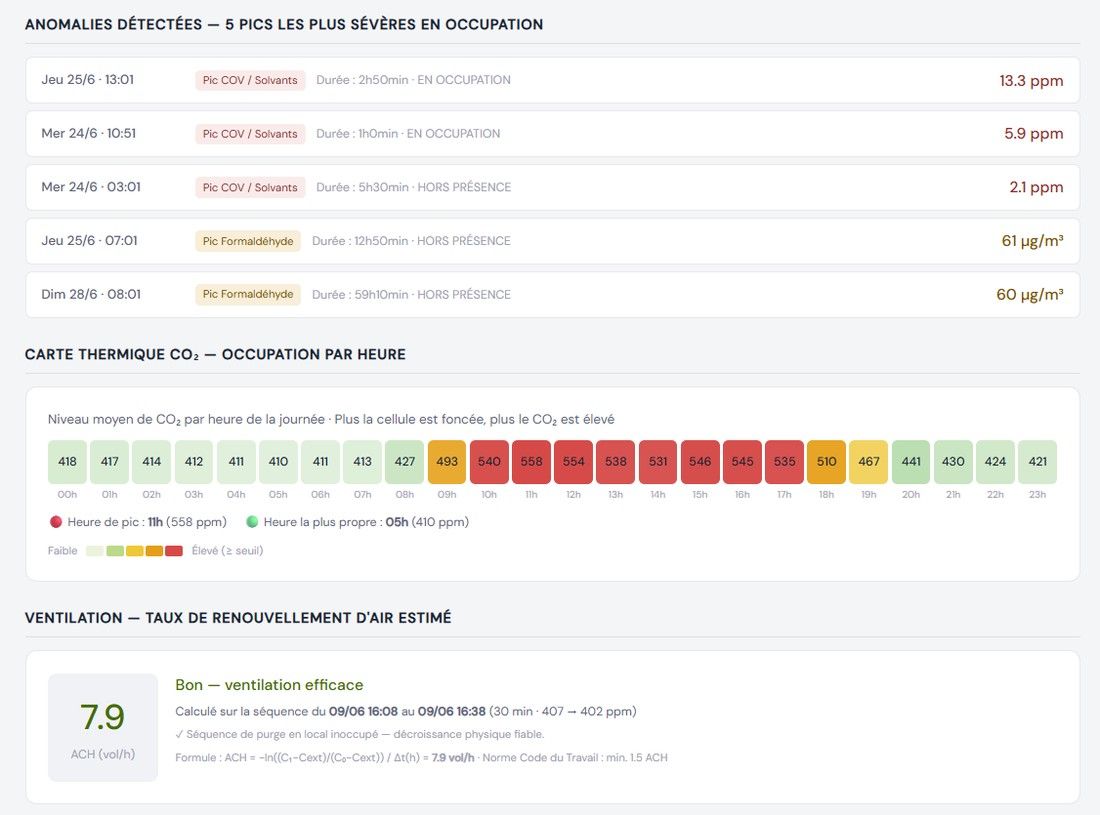Click the Mer 24/6 · 03:01 anomaly entry

click(552, 187)
